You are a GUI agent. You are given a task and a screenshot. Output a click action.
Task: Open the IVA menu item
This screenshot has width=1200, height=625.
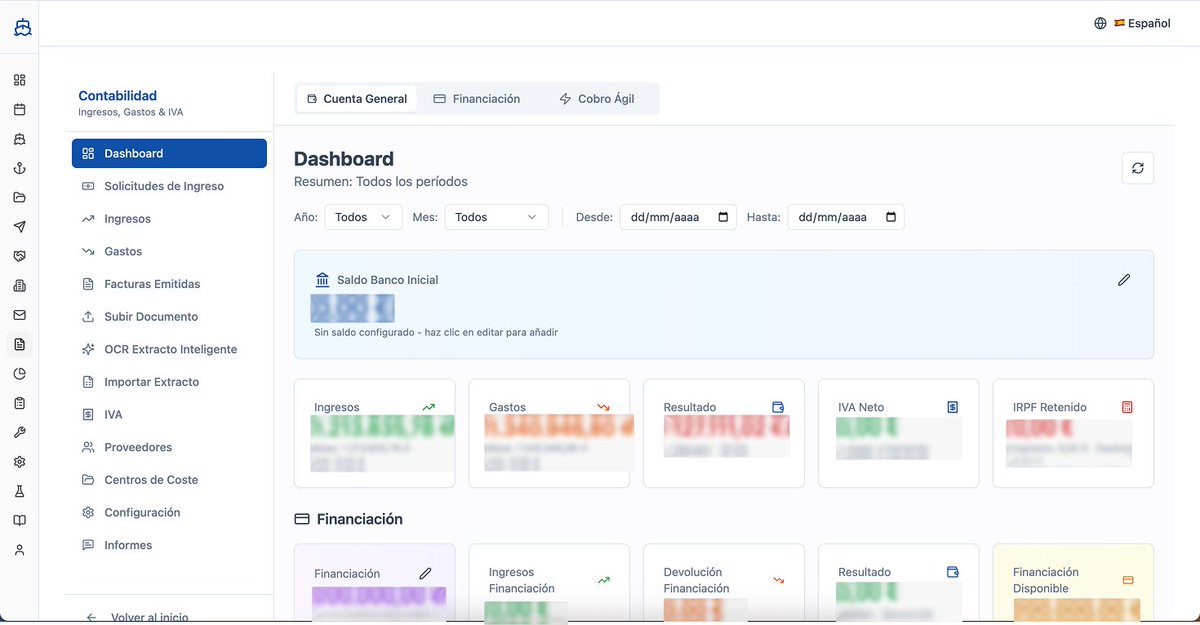[169, 414]
